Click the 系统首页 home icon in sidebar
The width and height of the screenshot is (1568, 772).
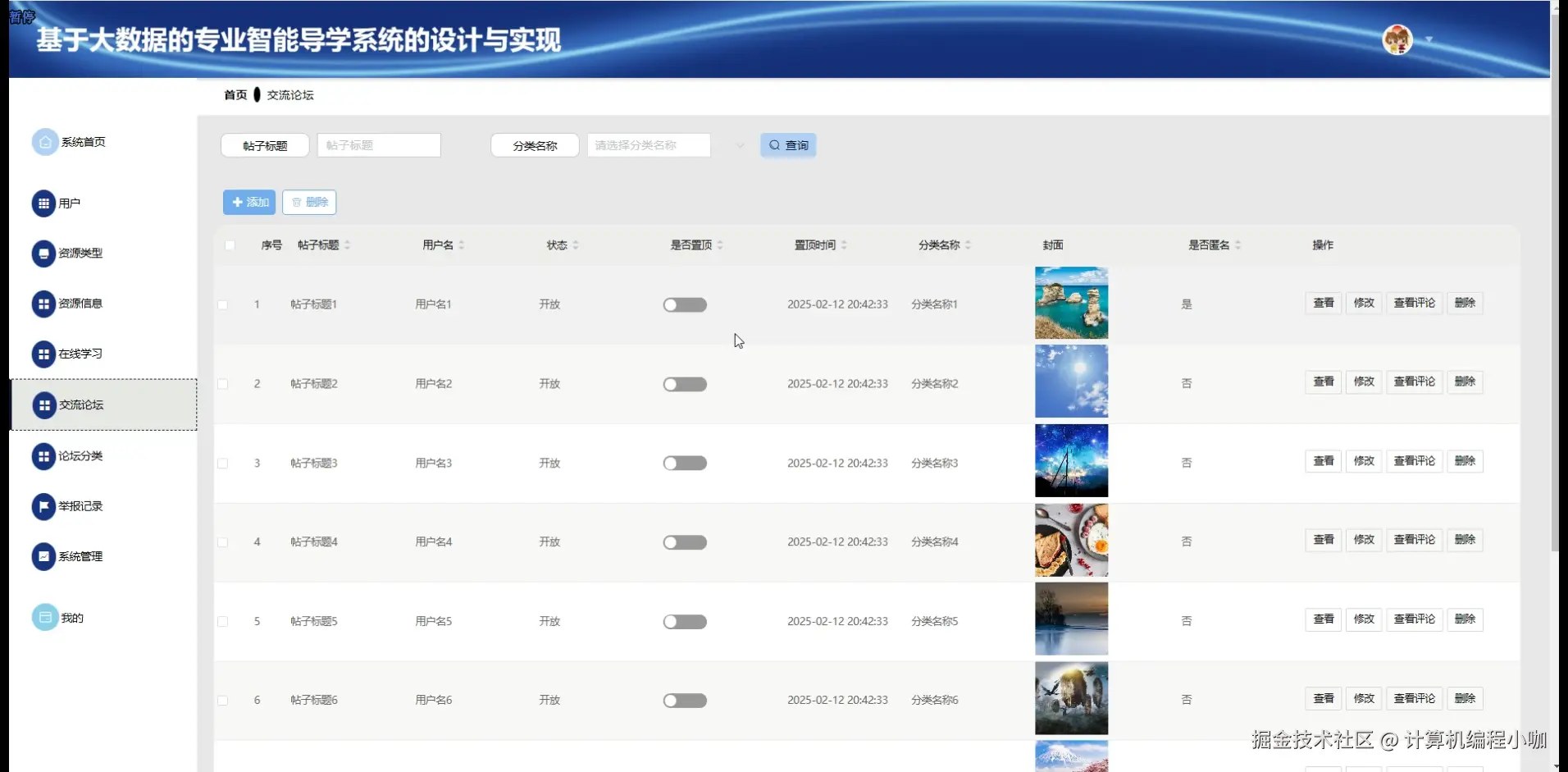click(x=45, y=142)
